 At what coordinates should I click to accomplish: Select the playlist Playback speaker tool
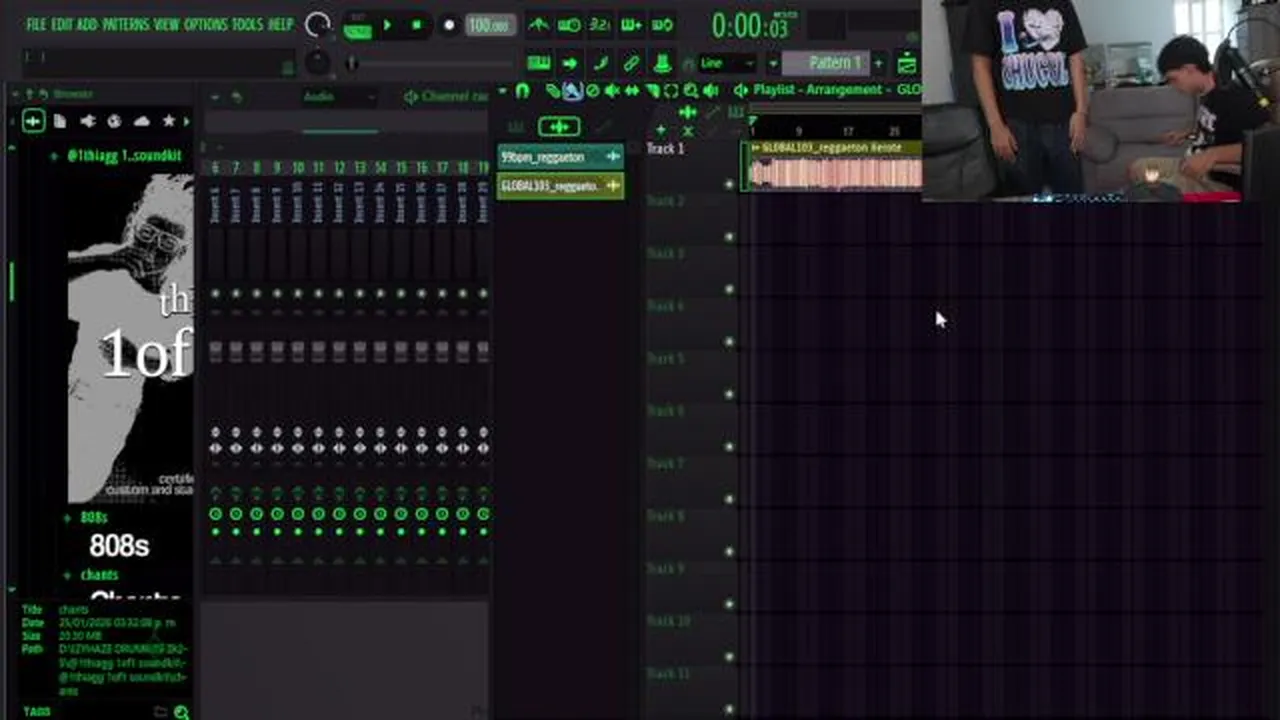click(710, 91)
